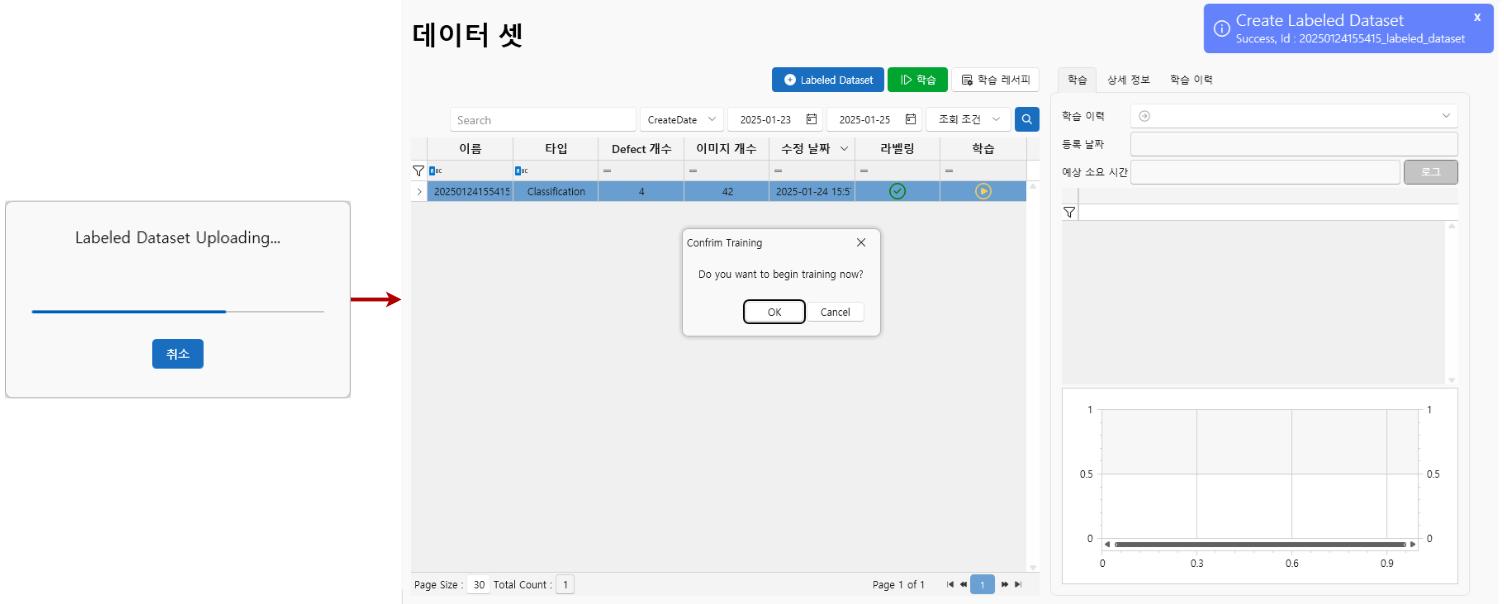Switch to the 학습 이력 tab

point(1191,79)
